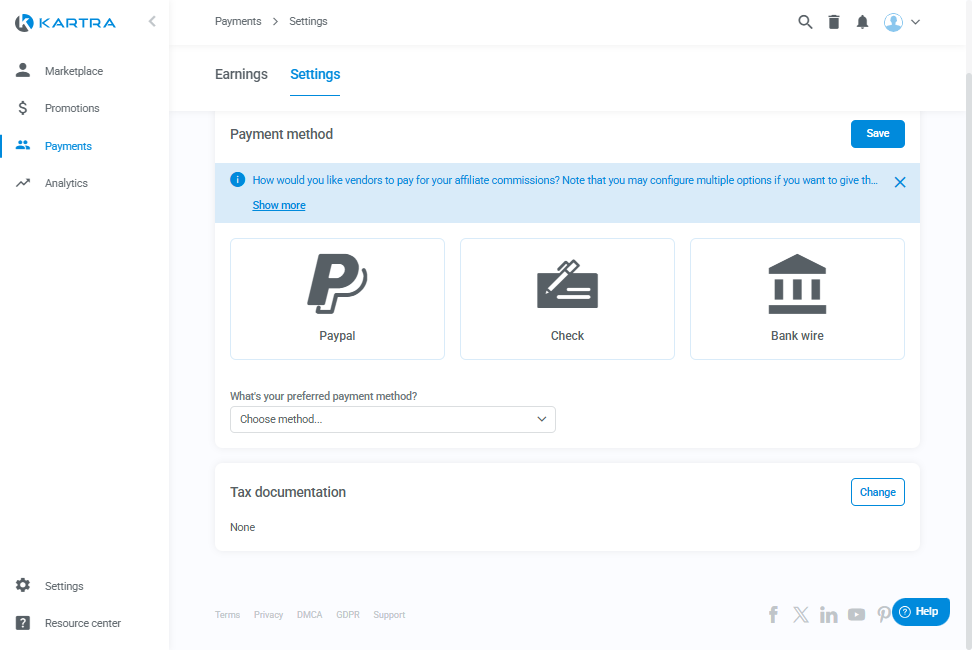This screenshot has height=650, width=972.
Task: Open the Support footer link
Action: pos(389,615)
